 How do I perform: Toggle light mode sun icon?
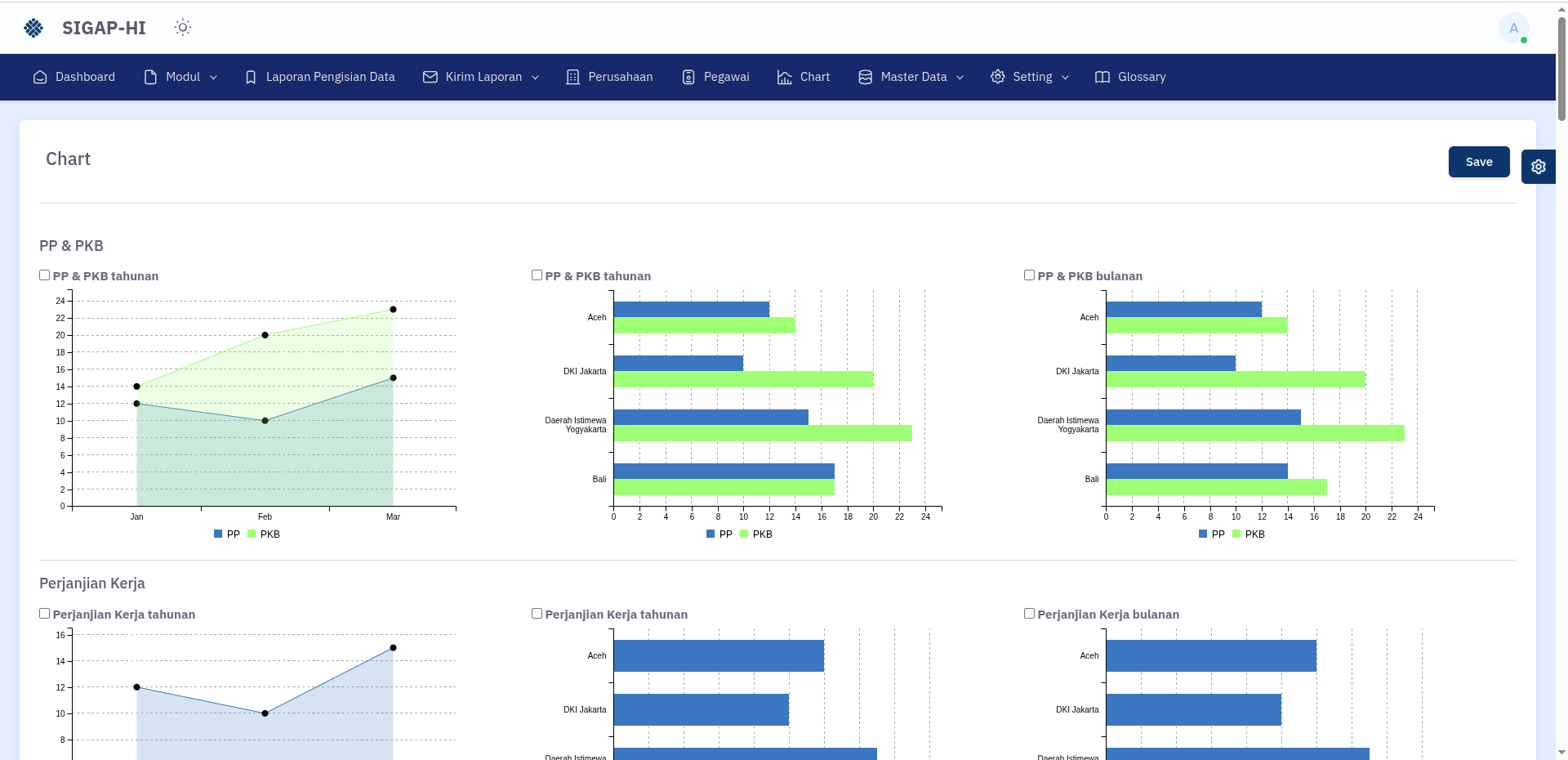[x=183, y=28]
